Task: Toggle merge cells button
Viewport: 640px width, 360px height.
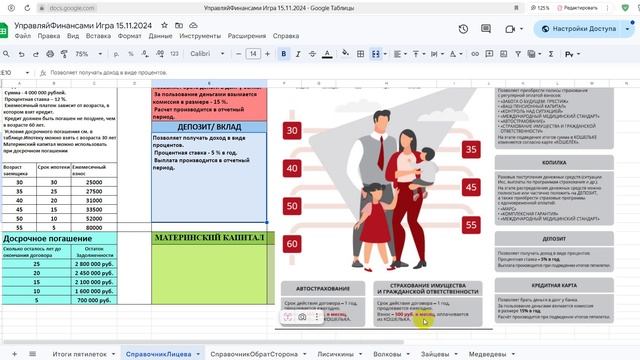Action: pyautogui.click(x=375, y=54)
